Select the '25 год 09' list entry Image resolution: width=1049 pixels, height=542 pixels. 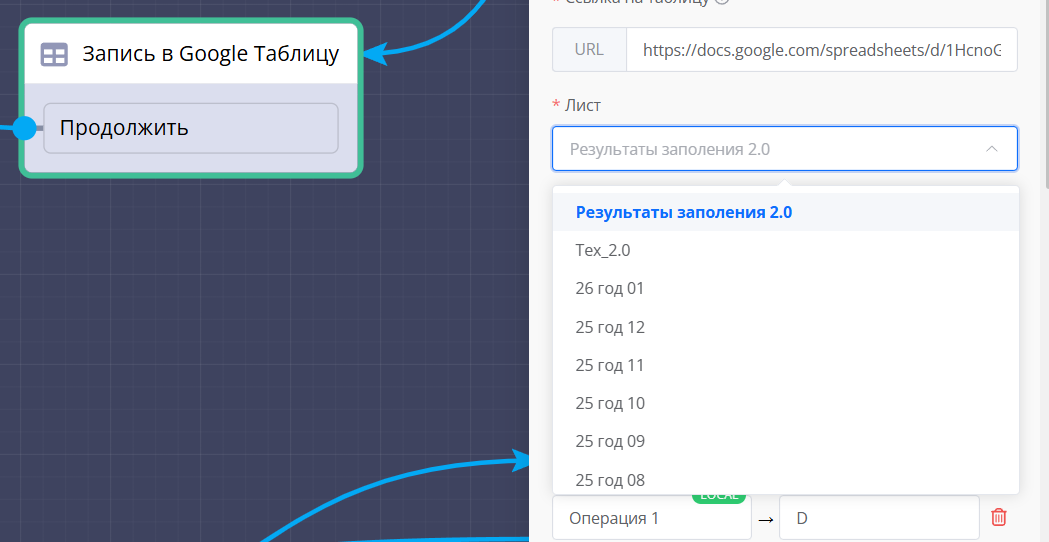[610, 441]
